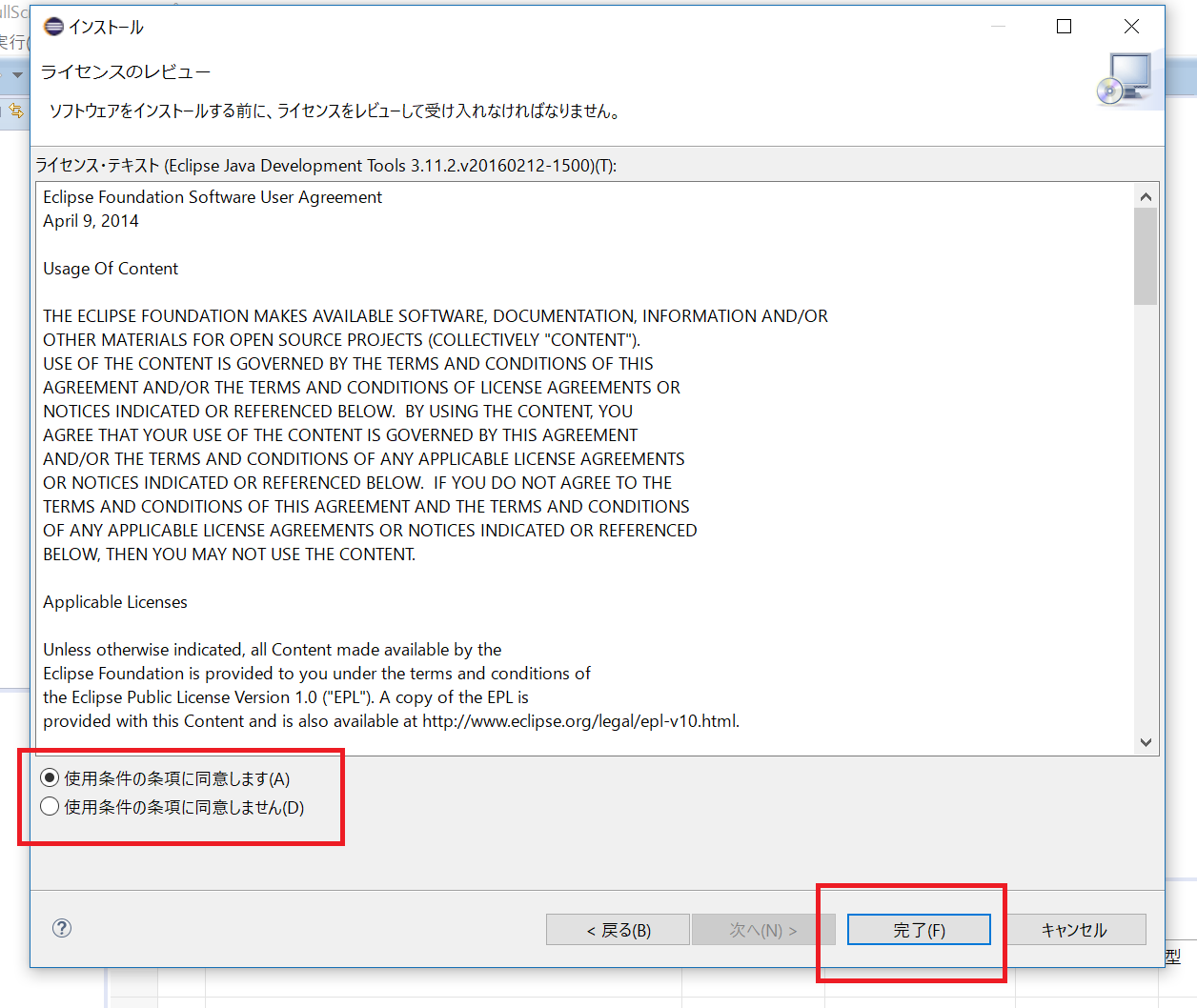Select the '使用条件の条項に同意しません' radio button
Screen dimensions: 1197x1008
[x=49, y=806]
